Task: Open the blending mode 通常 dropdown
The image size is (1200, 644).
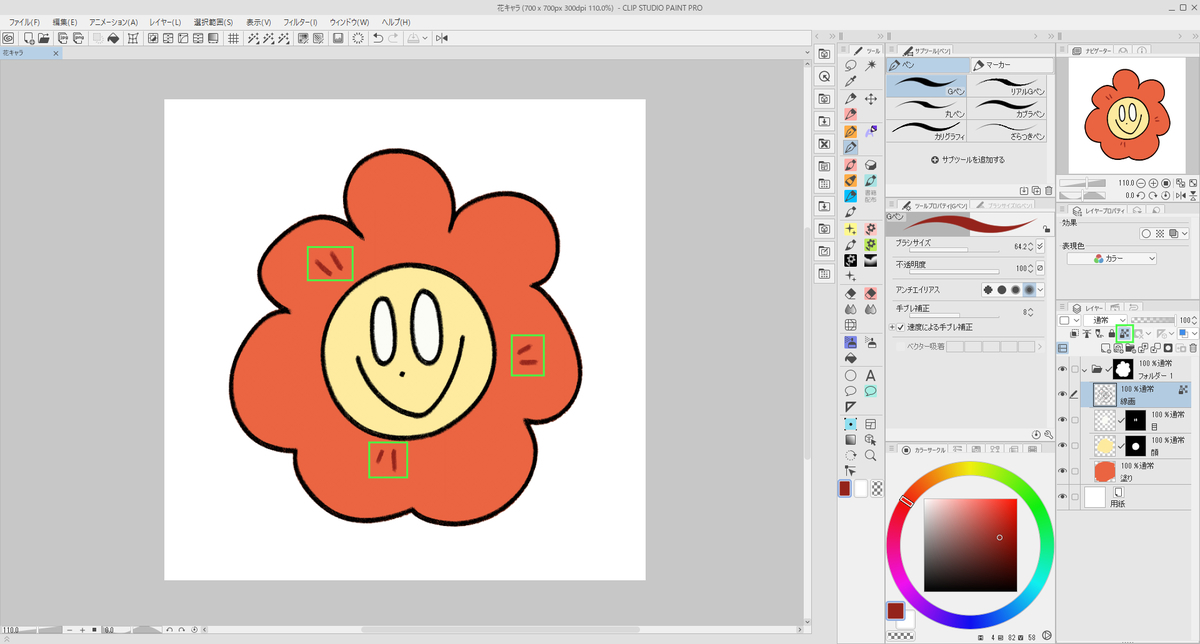Action: (x=1107, y=320)
